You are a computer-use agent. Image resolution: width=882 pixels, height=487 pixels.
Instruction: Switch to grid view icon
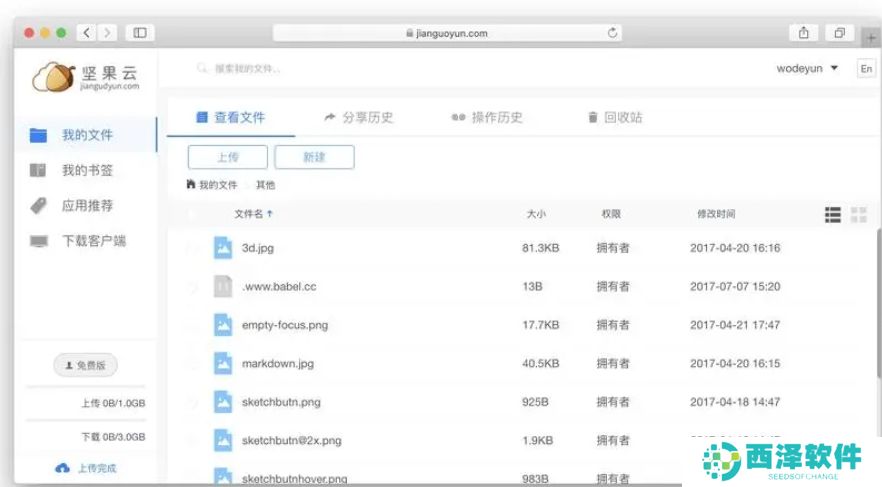[858, 215]
